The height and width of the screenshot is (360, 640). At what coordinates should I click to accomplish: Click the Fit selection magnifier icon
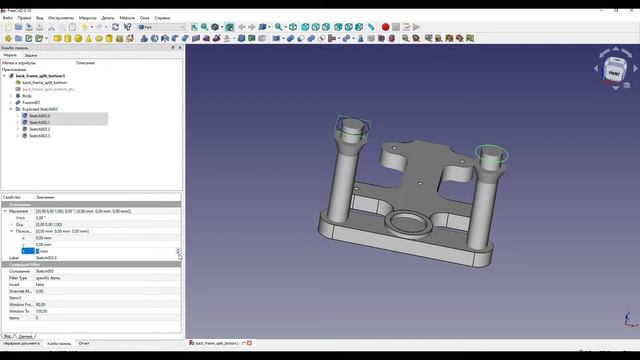pos(204,27)
